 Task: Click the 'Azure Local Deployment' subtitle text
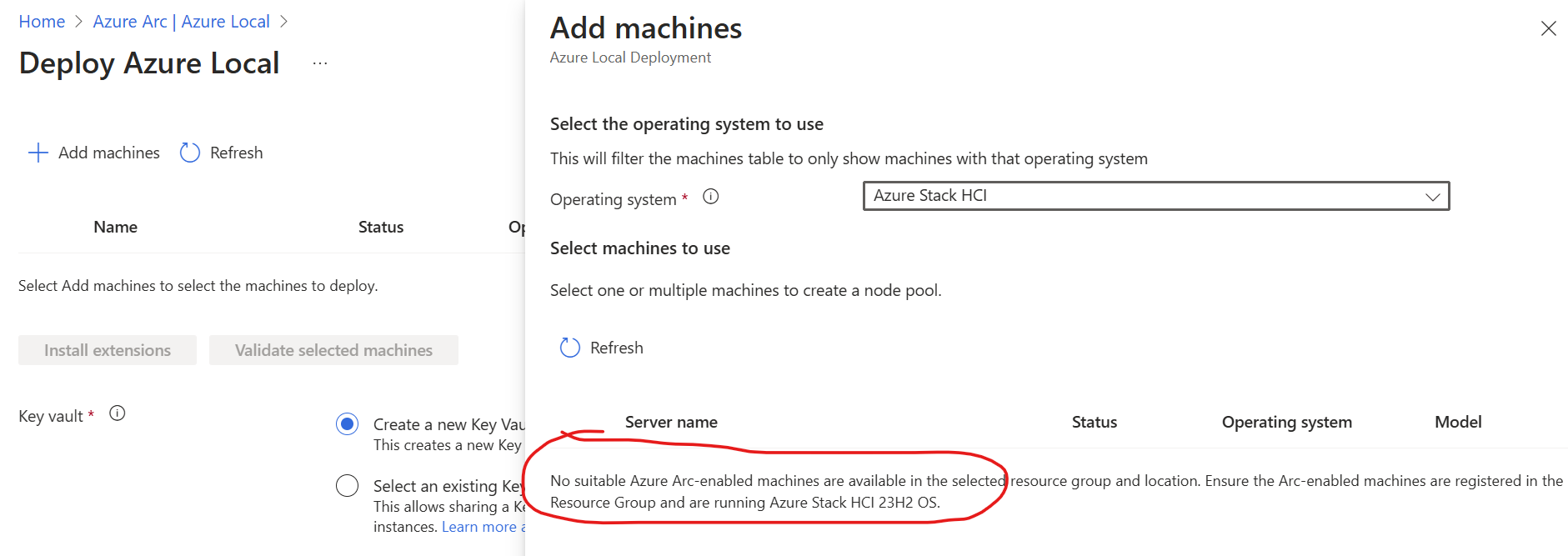click(x=630, y=58)
